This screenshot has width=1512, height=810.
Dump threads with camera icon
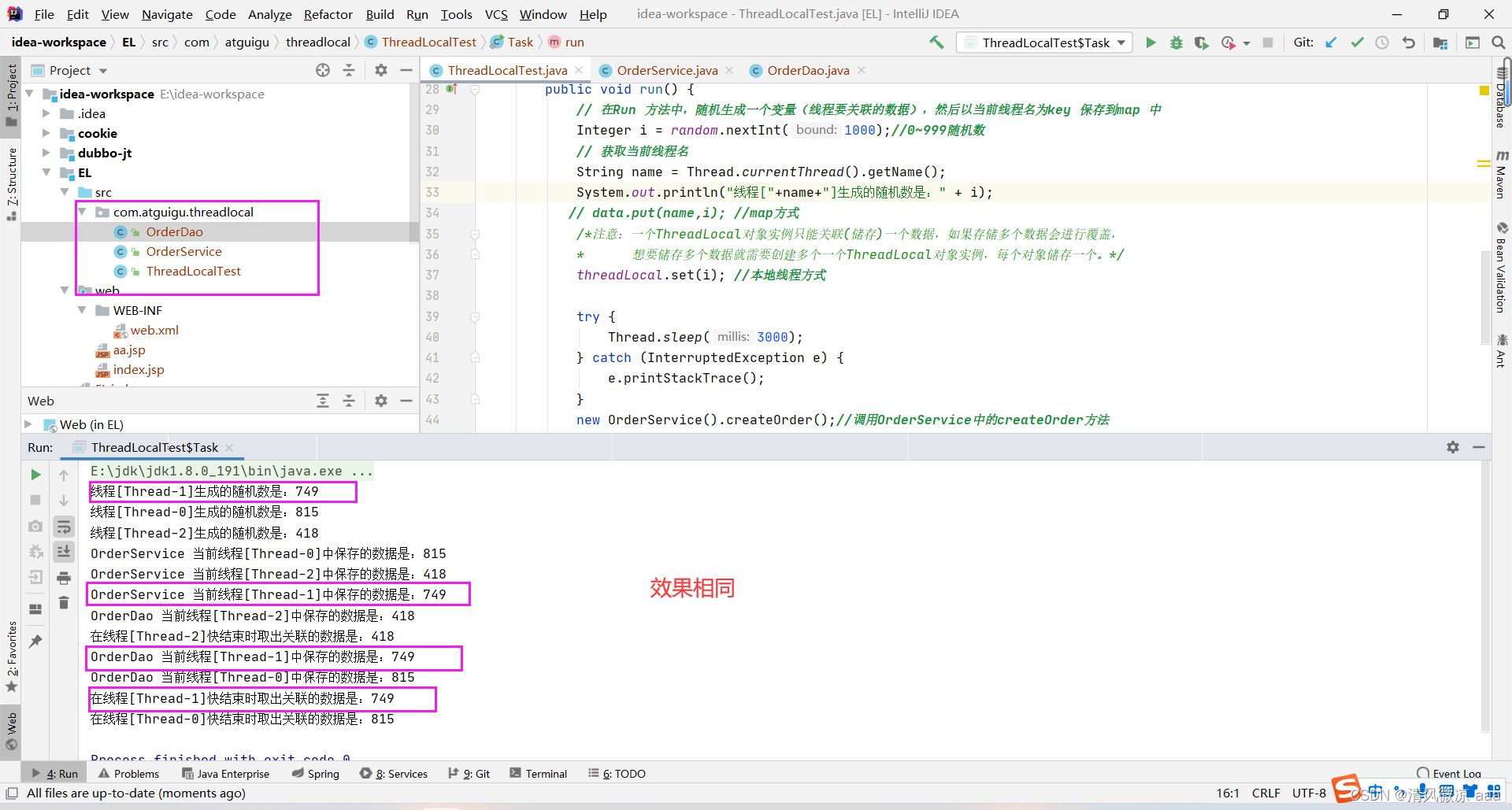click(35, 526)
